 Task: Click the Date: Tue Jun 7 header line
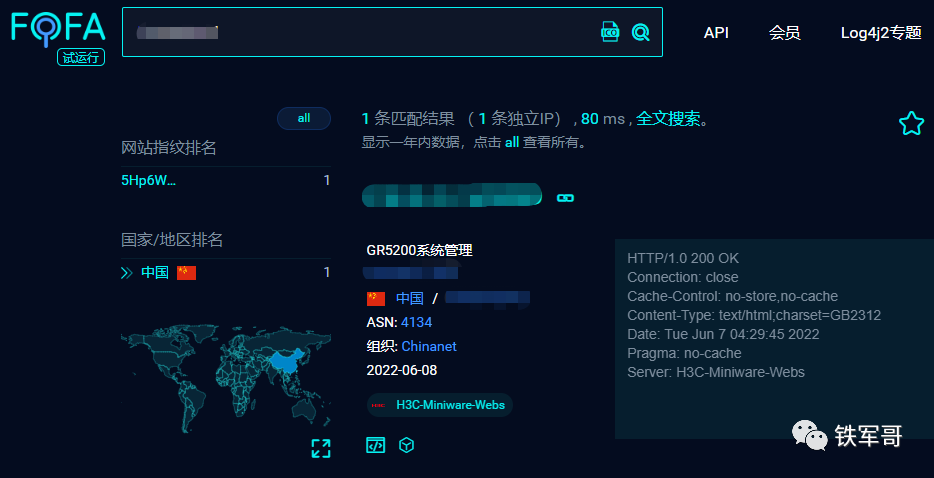coord(723,334)
